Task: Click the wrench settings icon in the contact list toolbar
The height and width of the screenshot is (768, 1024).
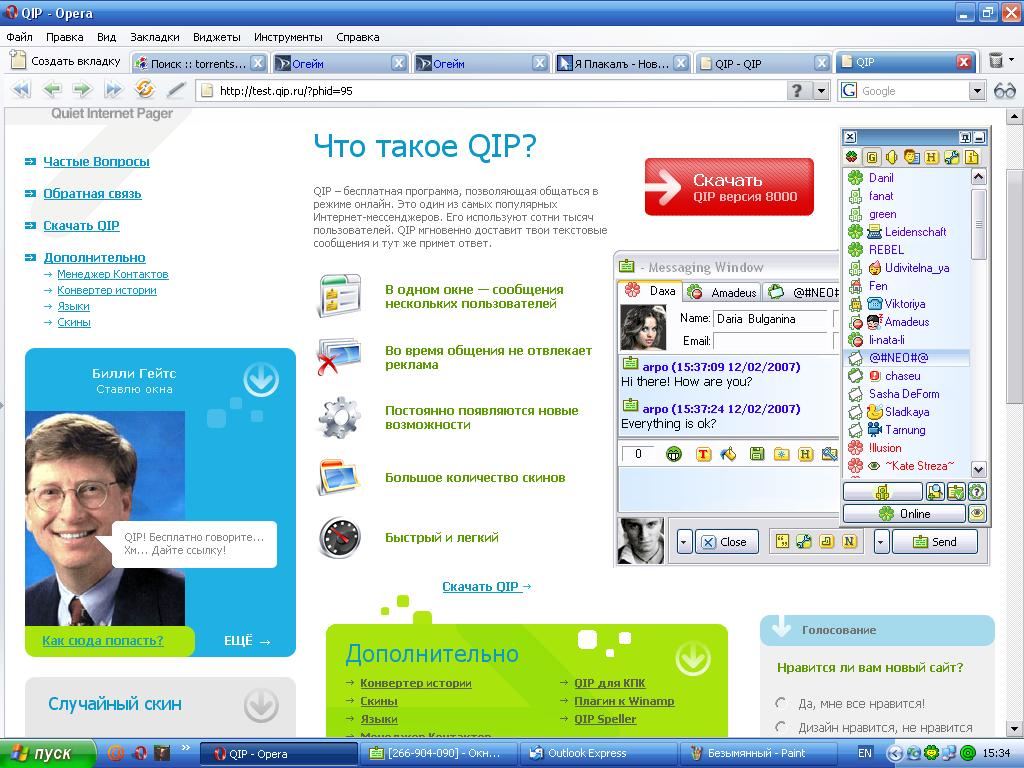Action: click(952, 157)
